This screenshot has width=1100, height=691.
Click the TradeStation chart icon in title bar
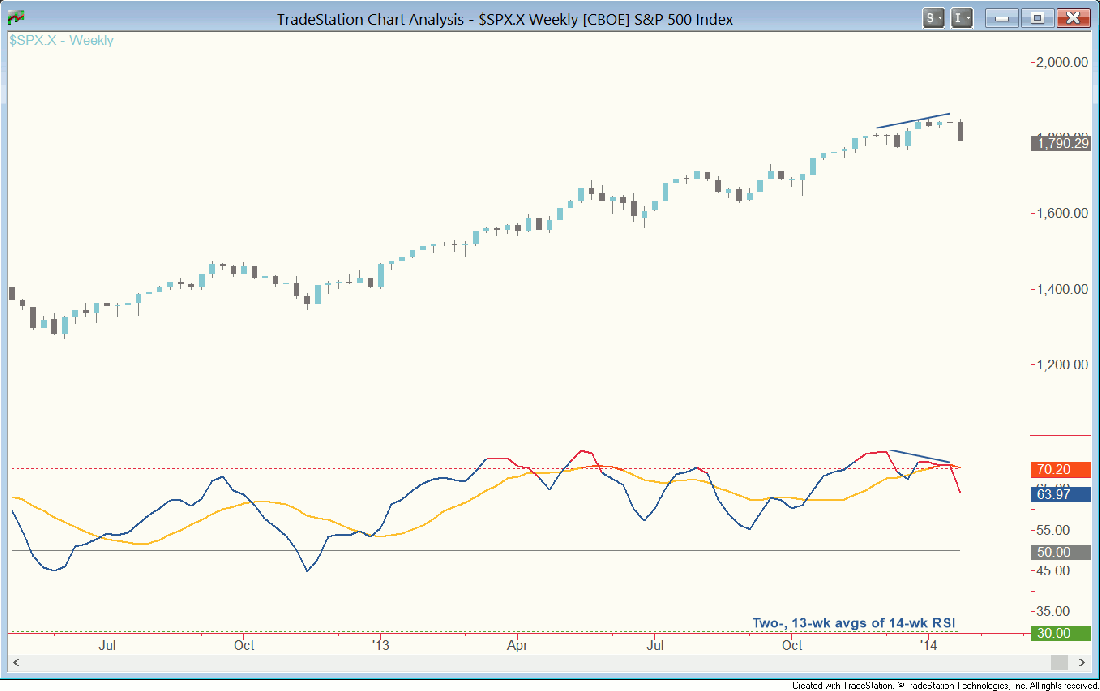[x=17, y=17]
